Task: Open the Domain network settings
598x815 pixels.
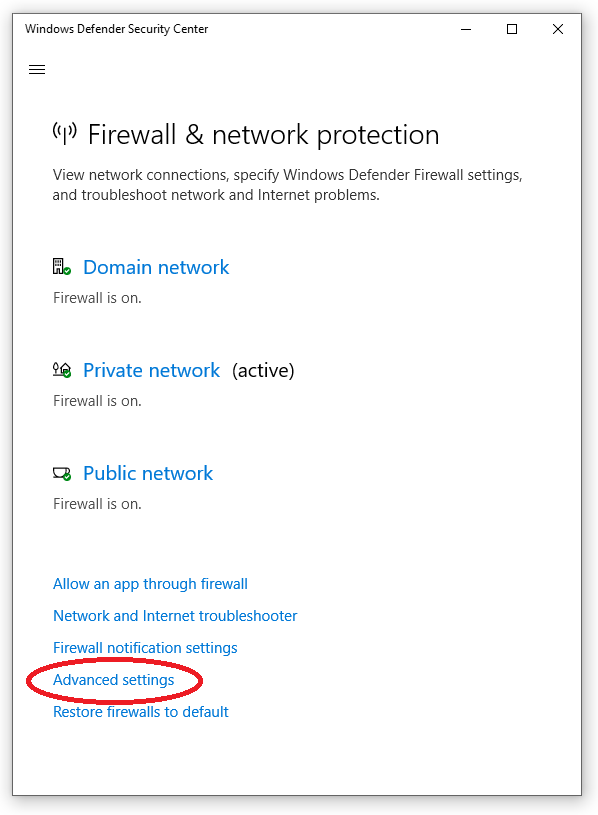Action: [156, 267]
